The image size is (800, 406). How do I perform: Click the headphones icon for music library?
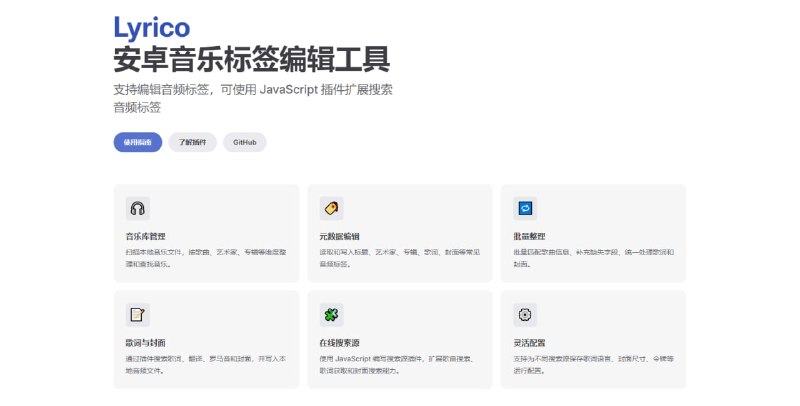click(138, 208)
